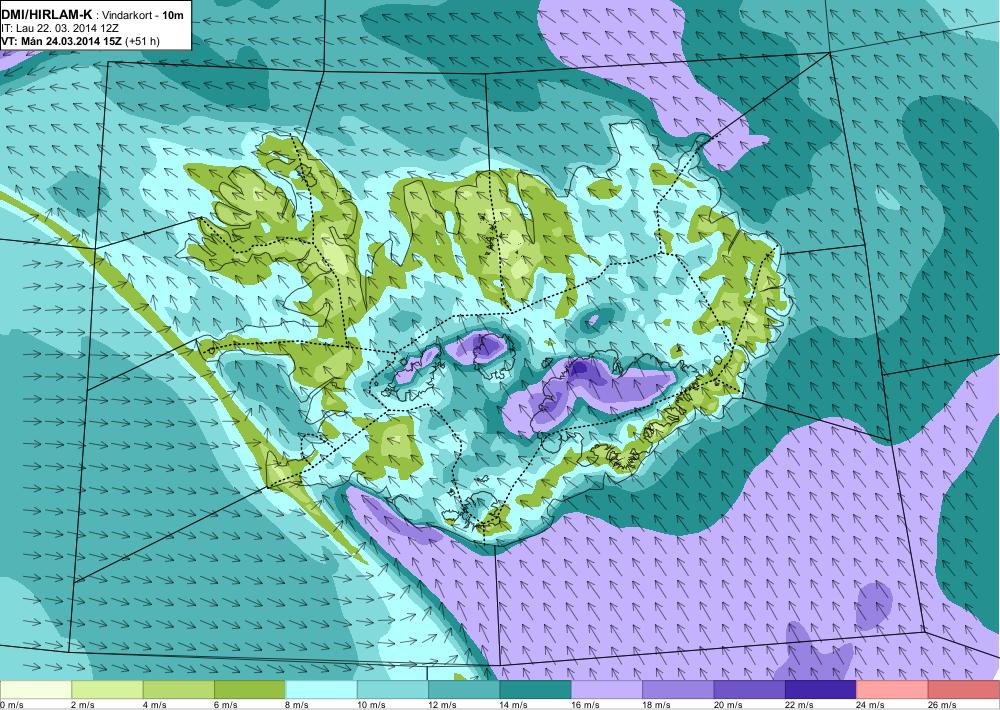Click the light green 2–4 m/s legend swatch
The width and height of the screenshot is (1000, 710).
(x=107, y=690)
